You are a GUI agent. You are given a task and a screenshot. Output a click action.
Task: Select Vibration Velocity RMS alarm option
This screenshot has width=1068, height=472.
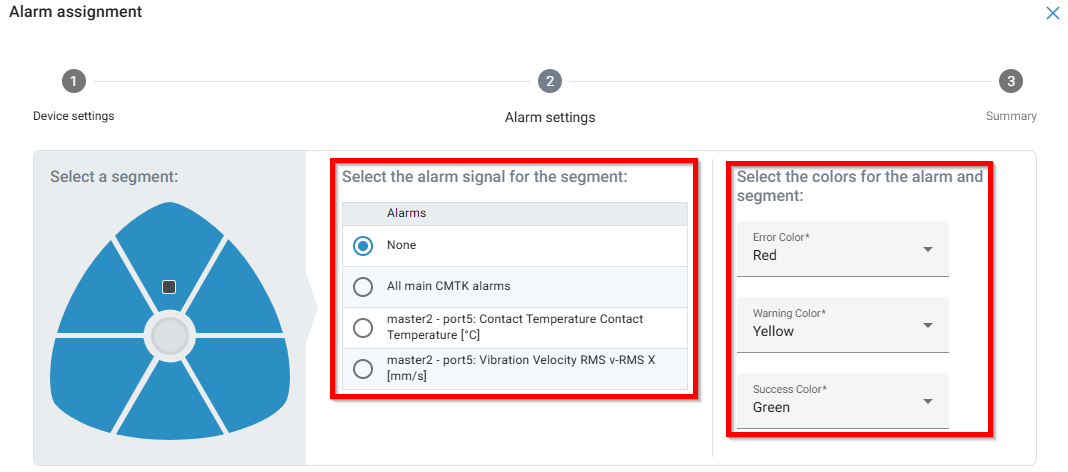tap(363, 369)
